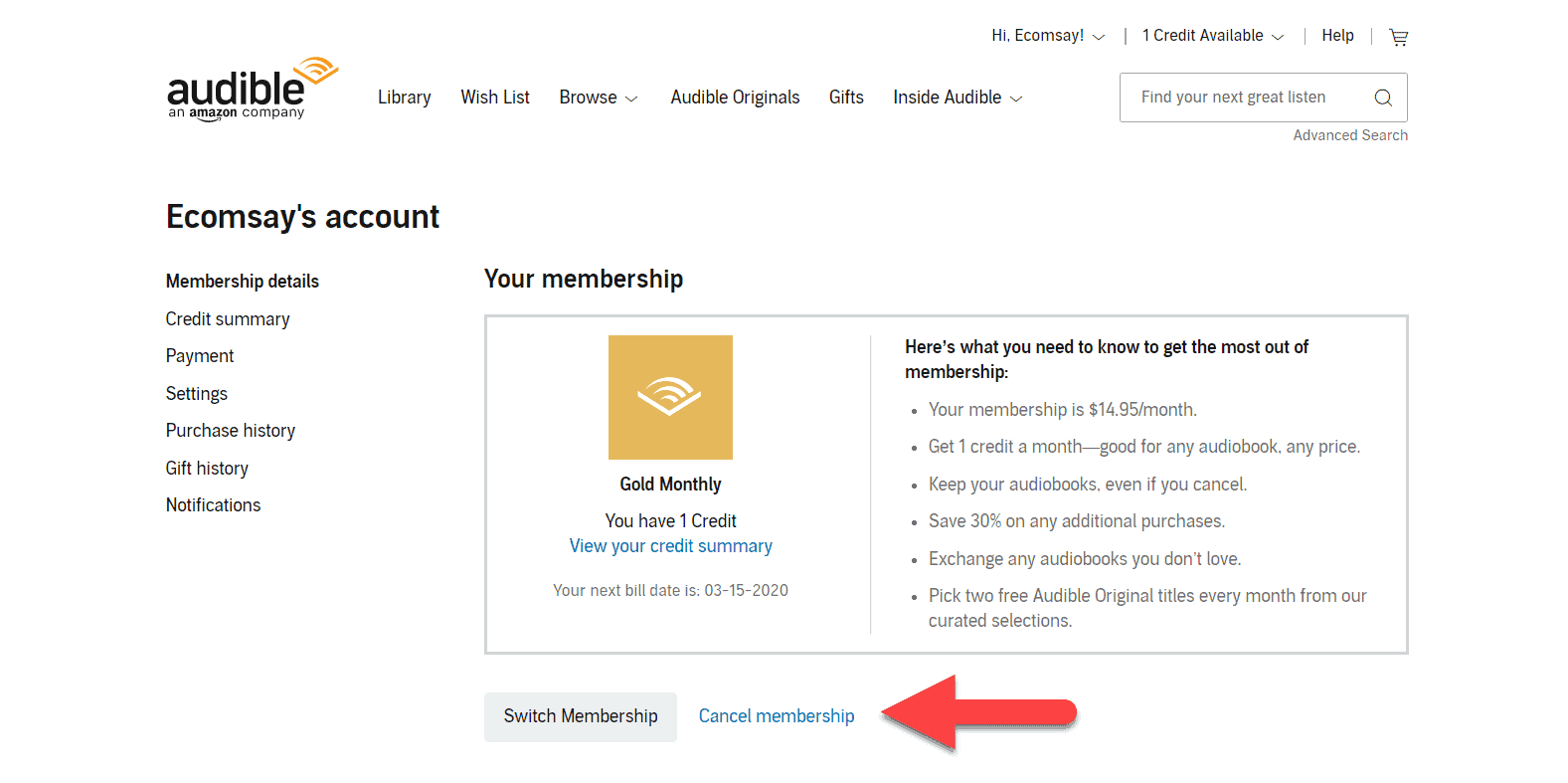Click the search magnifier icon
Image resolution: width=1568 pixels, height=783 pixels.
tap(1382, 98)
